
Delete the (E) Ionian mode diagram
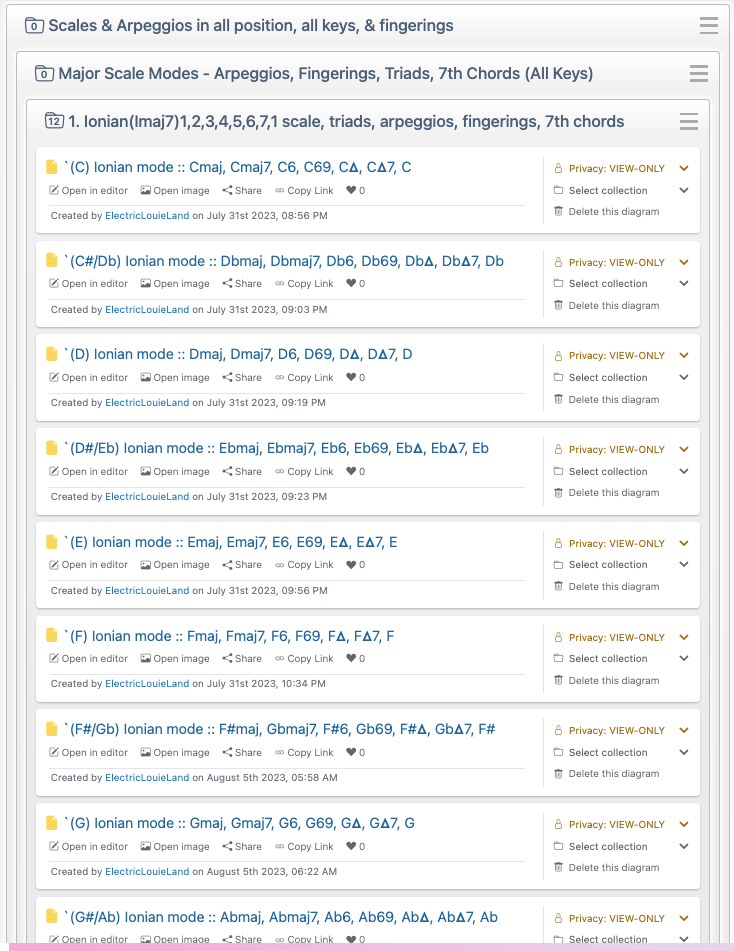(x=607, y=586)
